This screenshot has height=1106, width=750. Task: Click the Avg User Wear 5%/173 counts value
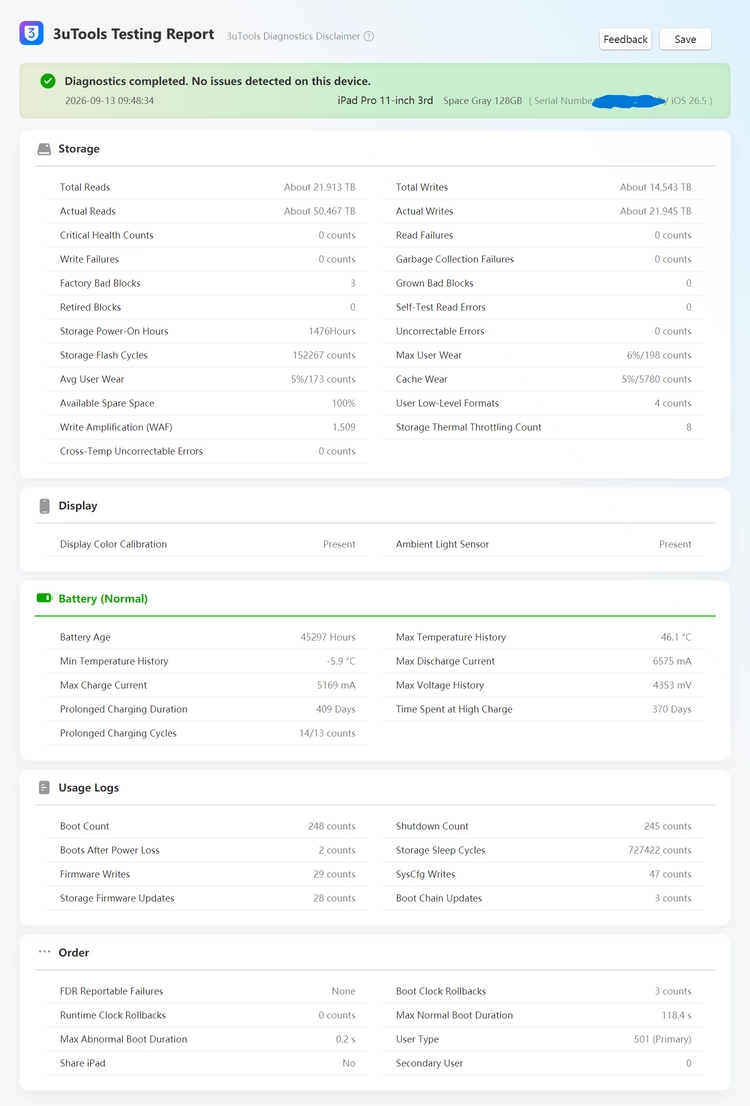point(323,379)
